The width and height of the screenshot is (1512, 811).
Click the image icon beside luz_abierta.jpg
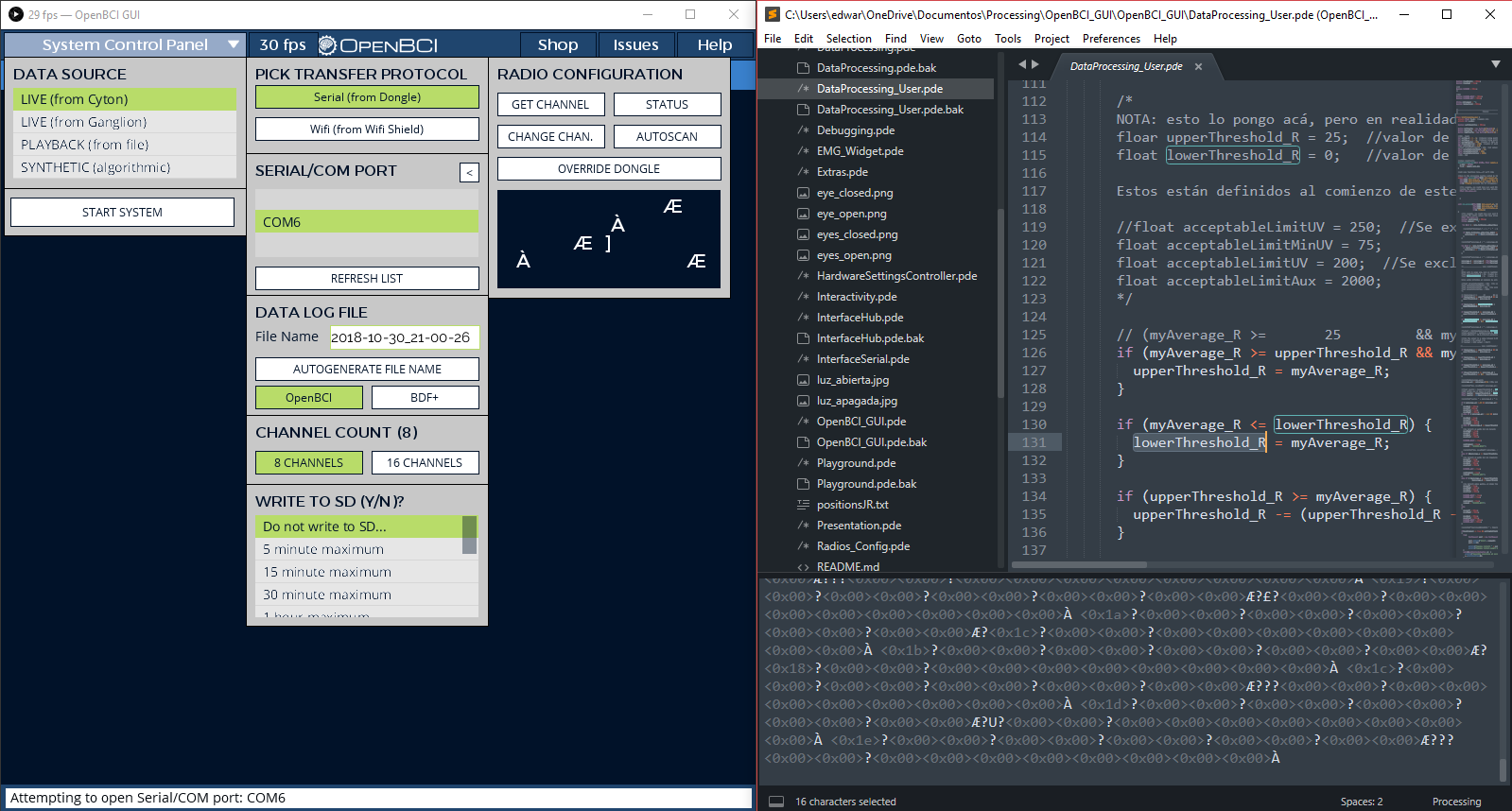803,380
